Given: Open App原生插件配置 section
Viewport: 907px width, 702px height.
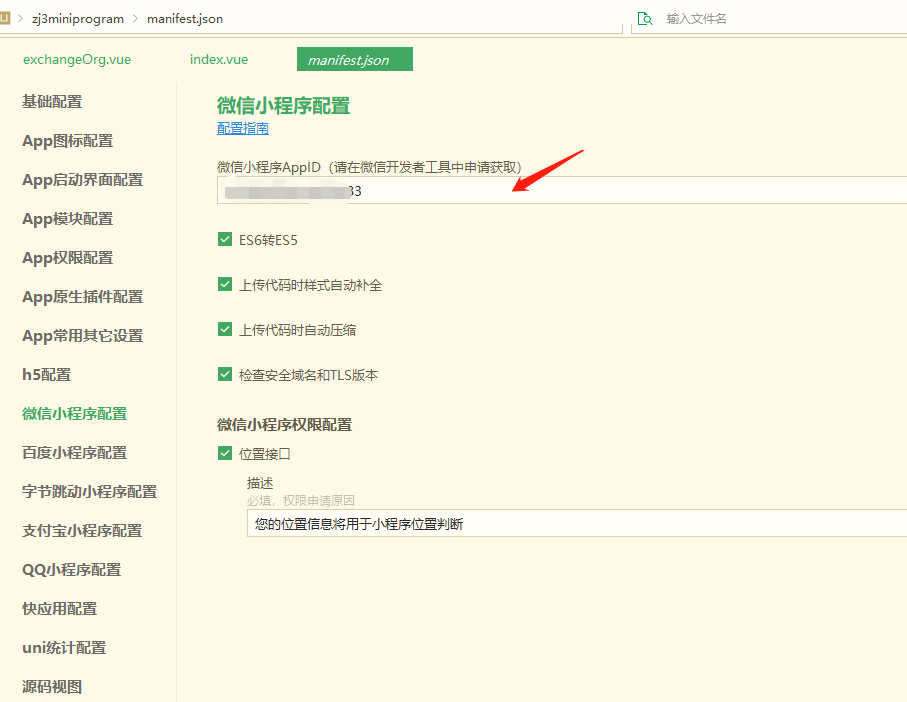Looking at the screenshot, I should click(x=83, y=297).
